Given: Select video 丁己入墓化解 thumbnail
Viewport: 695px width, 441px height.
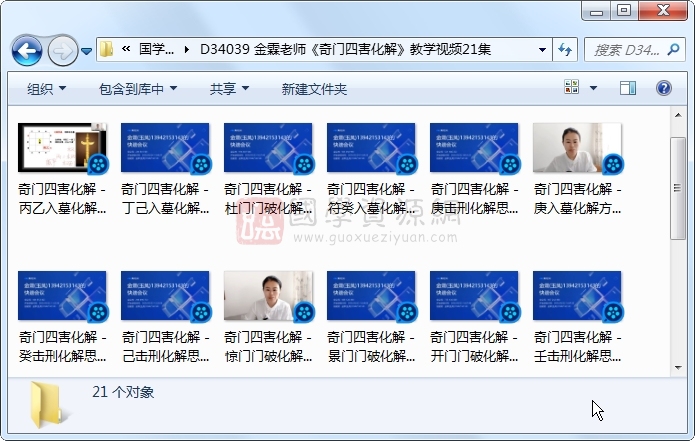Looking at the screenshot, I should [x=165, y=148].
